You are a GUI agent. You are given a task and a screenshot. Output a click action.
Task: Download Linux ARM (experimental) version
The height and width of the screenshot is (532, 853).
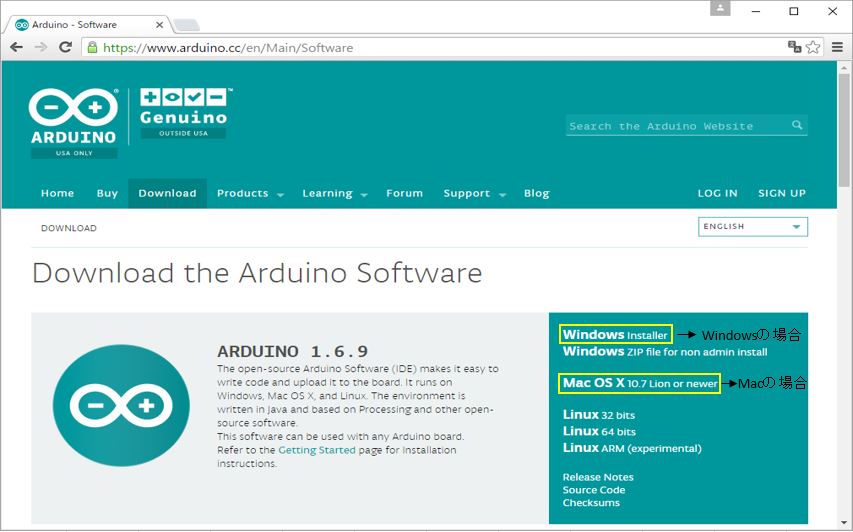tap(632, 448)
